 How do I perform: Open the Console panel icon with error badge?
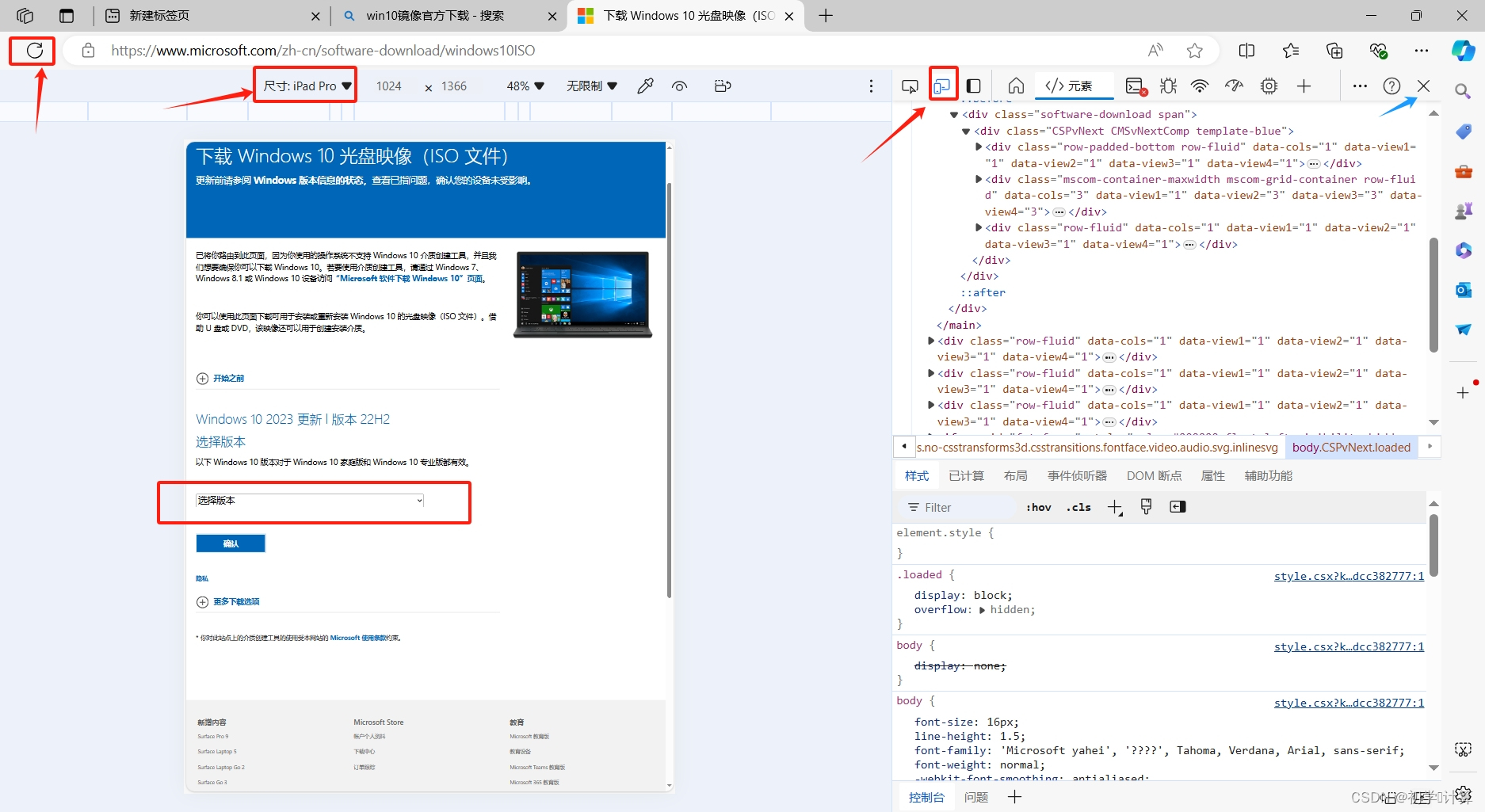(1136, 86)
